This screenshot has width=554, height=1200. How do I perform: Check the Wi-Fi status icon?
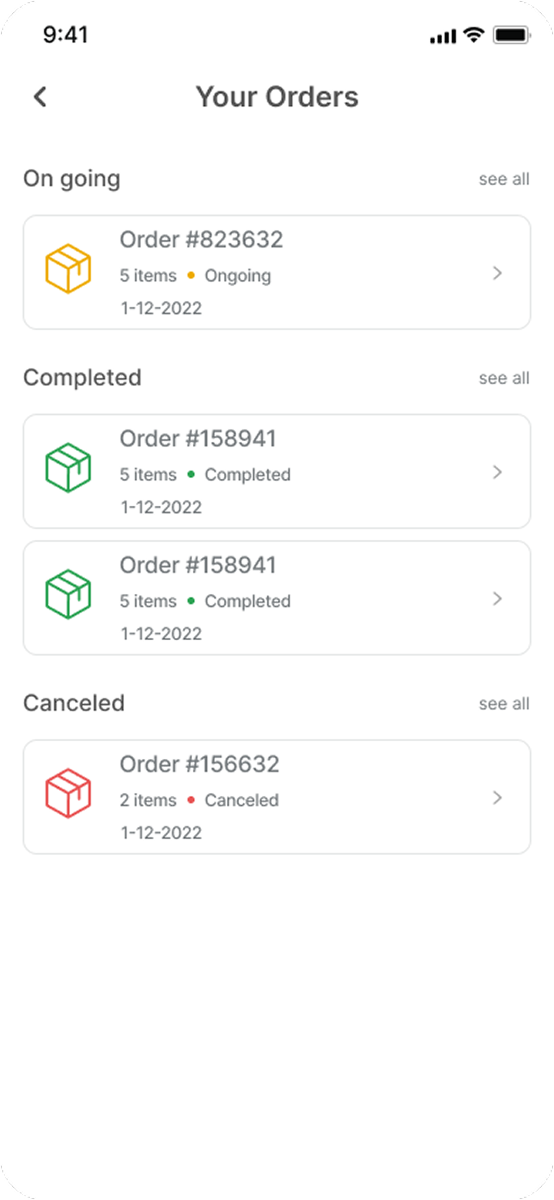click(473, 35)
